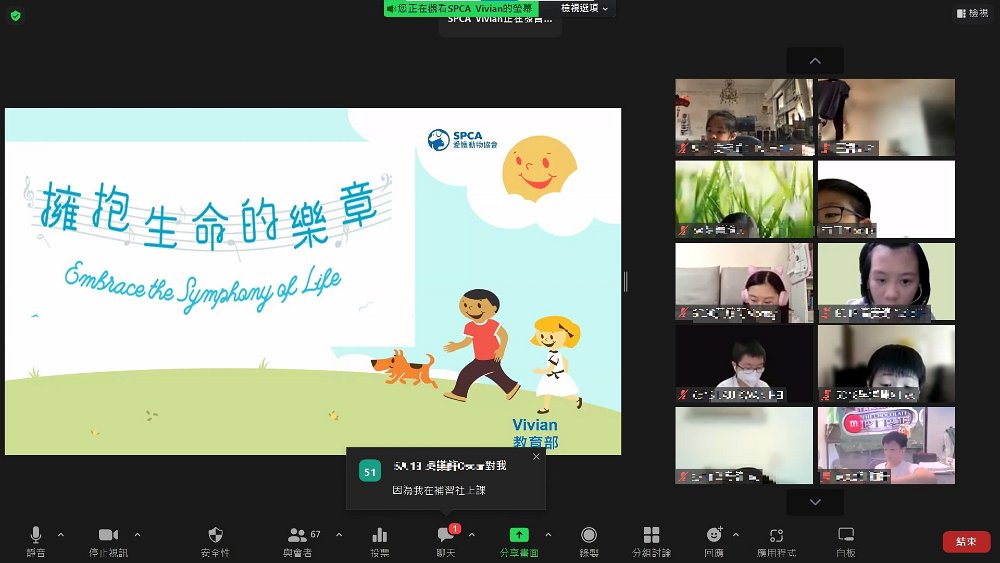
Task: Open the View Options (檢視選項) dropdown
Action: click(584, 8)
